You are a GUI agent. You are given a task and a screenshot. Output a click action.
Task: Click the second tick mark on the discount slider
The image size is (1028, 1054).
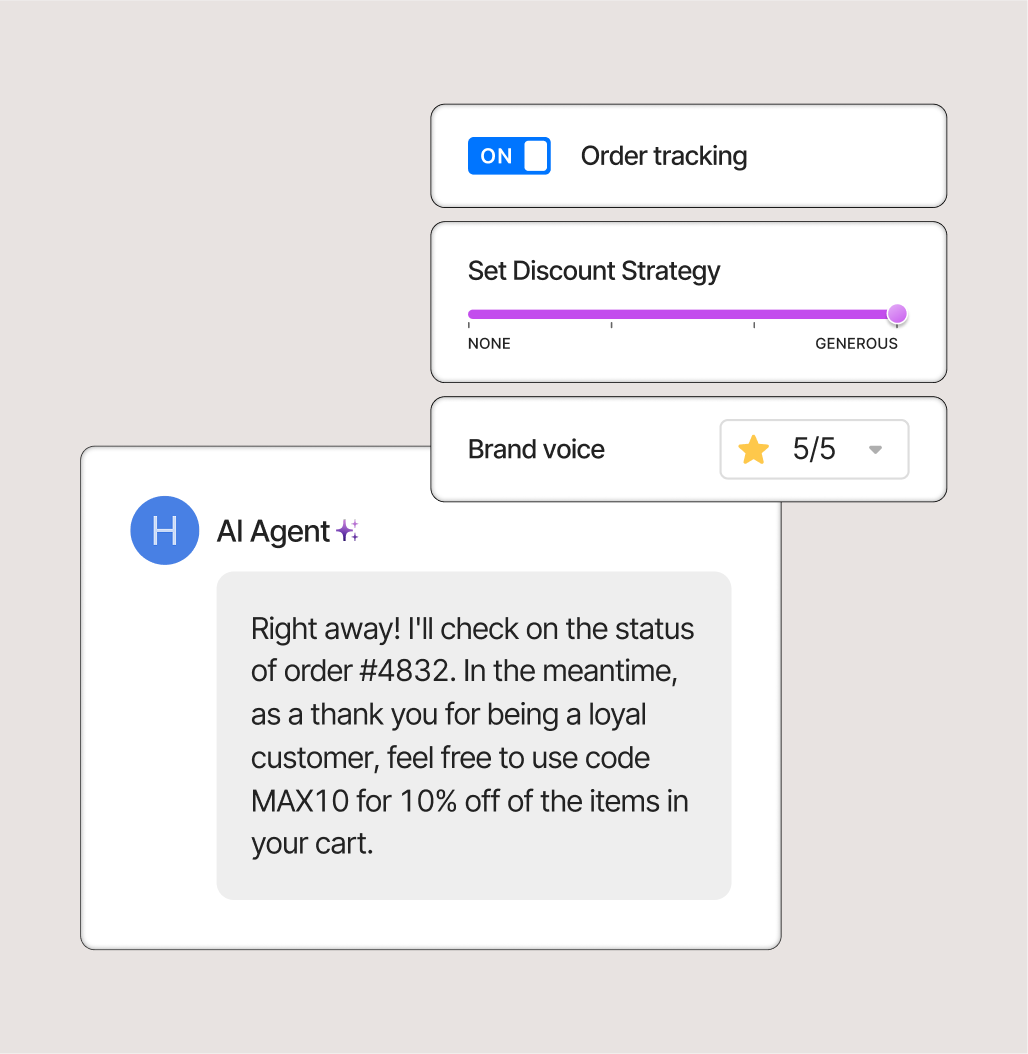pos(611,323)
